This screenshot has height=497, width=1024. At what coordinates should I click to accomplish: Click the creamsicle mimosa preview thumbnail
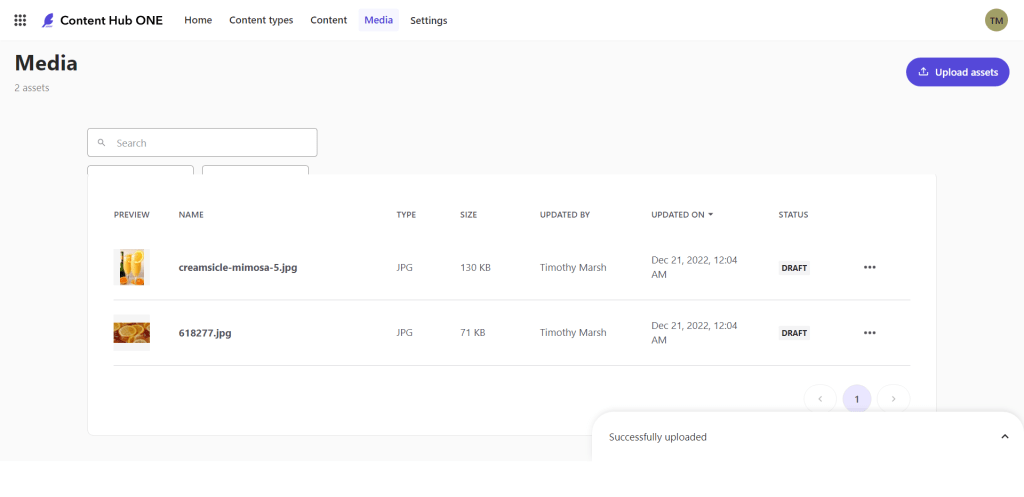pyautogui.click(x=132, y=267)
